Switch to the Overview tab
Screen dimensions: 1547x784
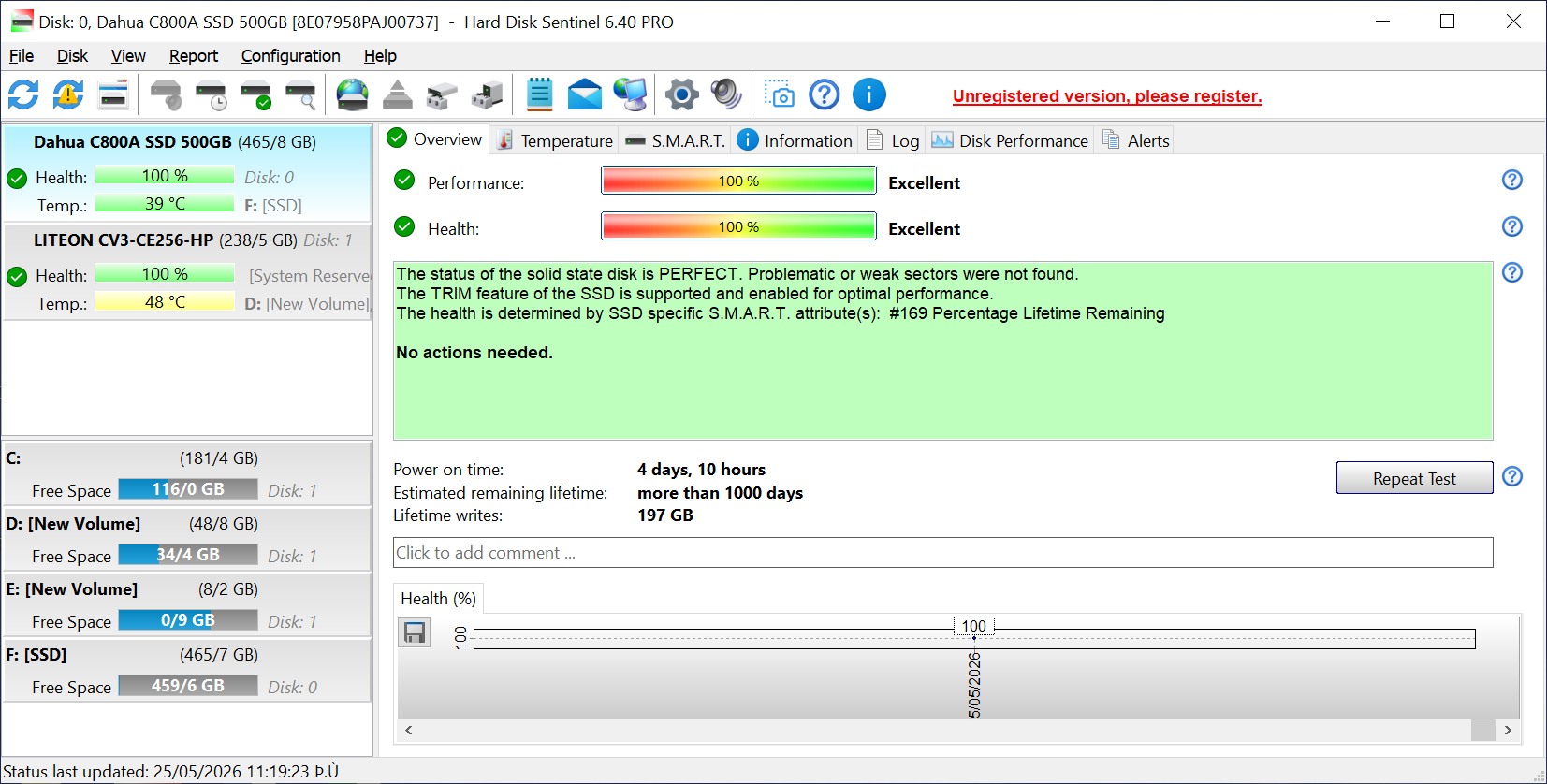point(435,139)
